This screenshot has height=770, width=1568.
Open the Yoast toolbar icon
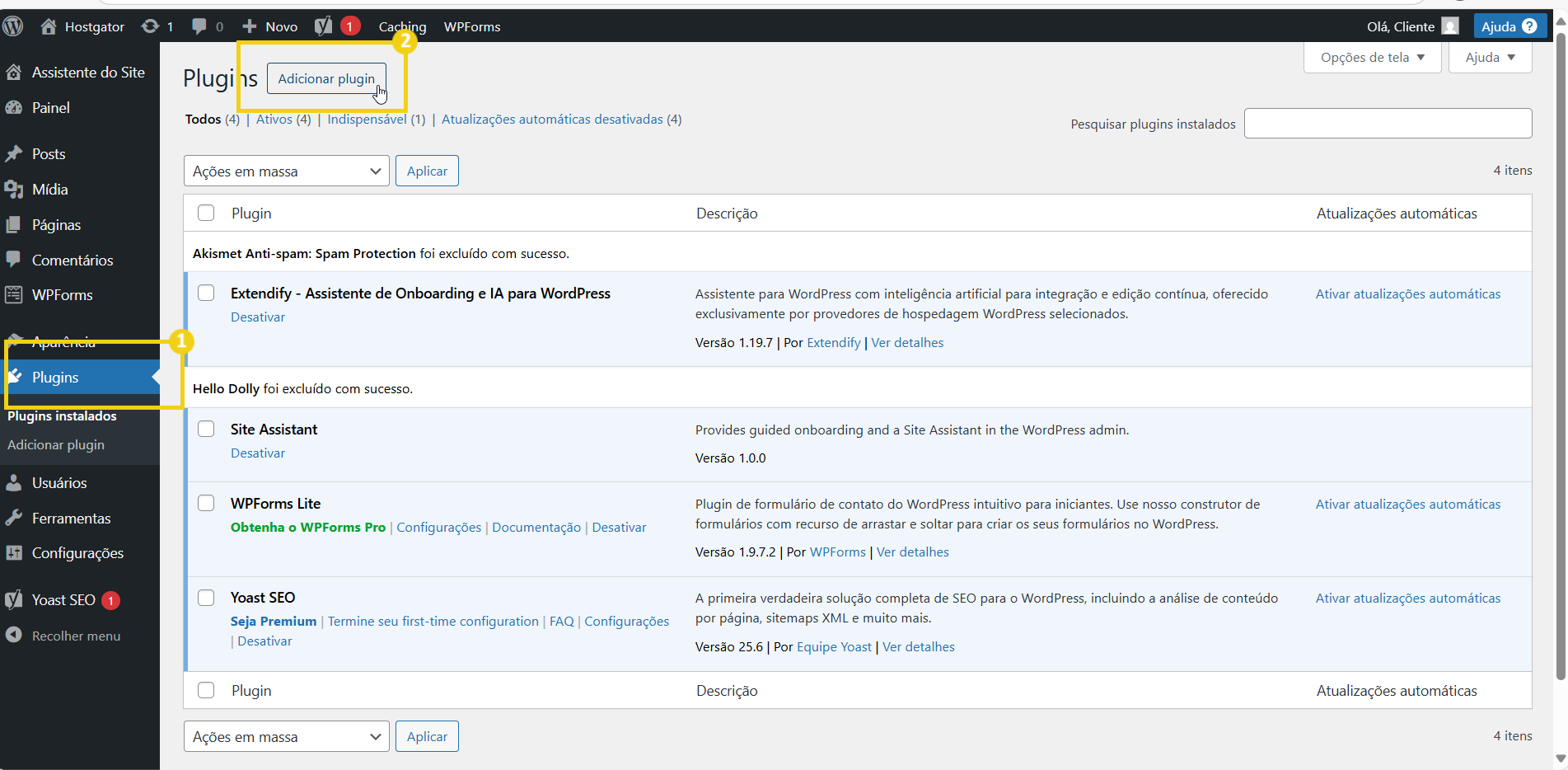point(324,26)
